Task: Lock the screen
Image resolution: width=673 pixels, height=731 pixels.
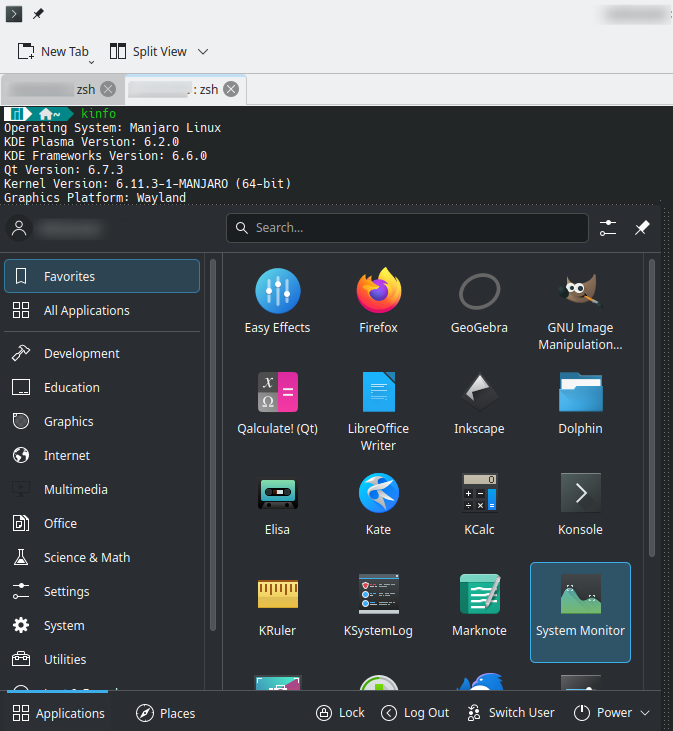Action: tap(340, 713)
